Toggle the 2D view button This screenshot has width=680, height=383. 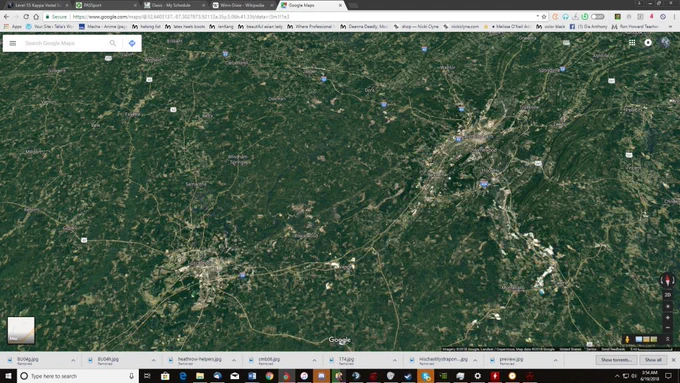click(668, 295)
